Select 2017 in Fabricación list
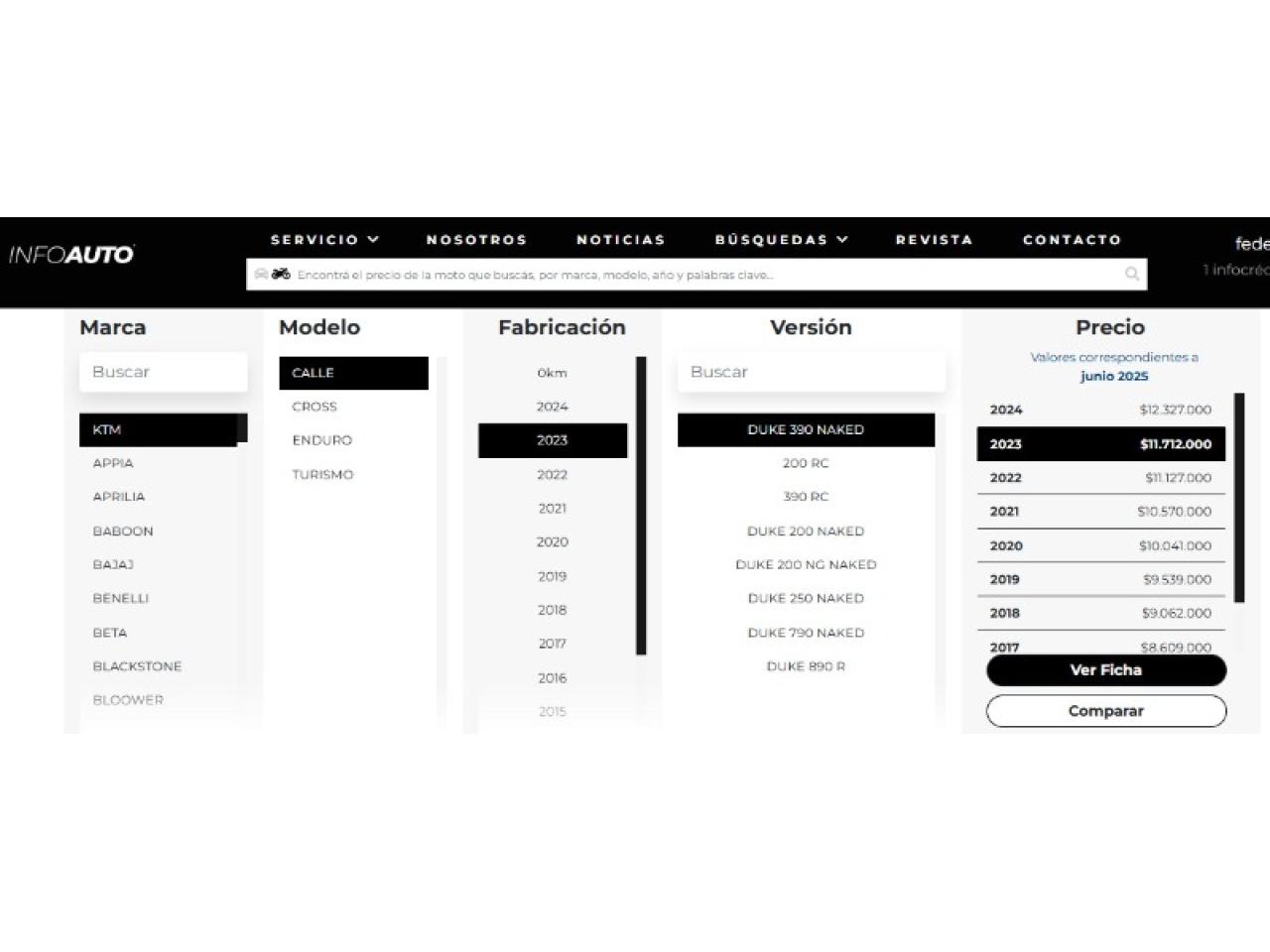Viewport: 1270px width, 952px height. [x=553, y=644]
